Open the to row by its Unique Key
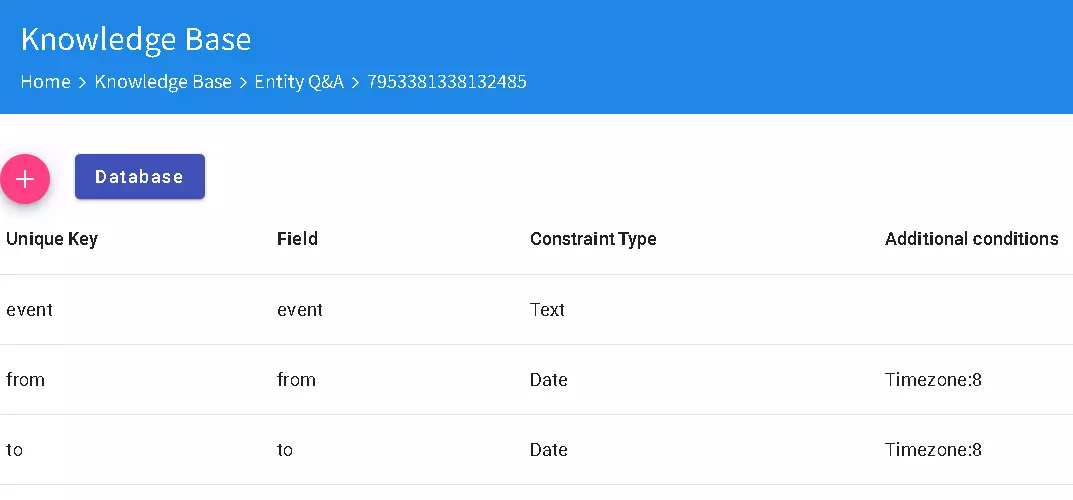This screenshot has height=500, width=1073. click(14, 450)
